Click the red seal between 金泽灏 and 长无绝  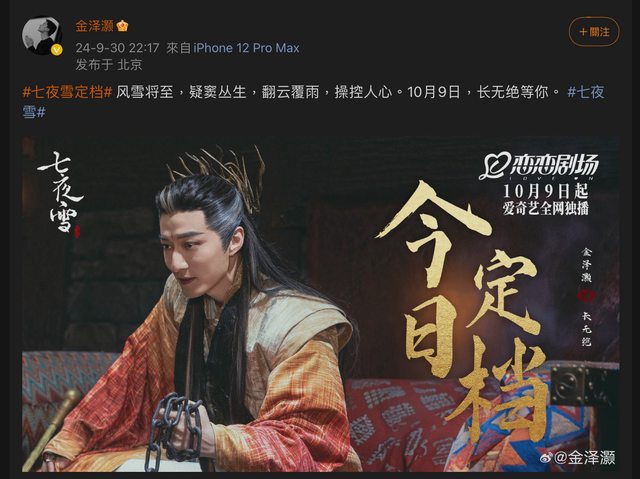(x=587, y=295)
